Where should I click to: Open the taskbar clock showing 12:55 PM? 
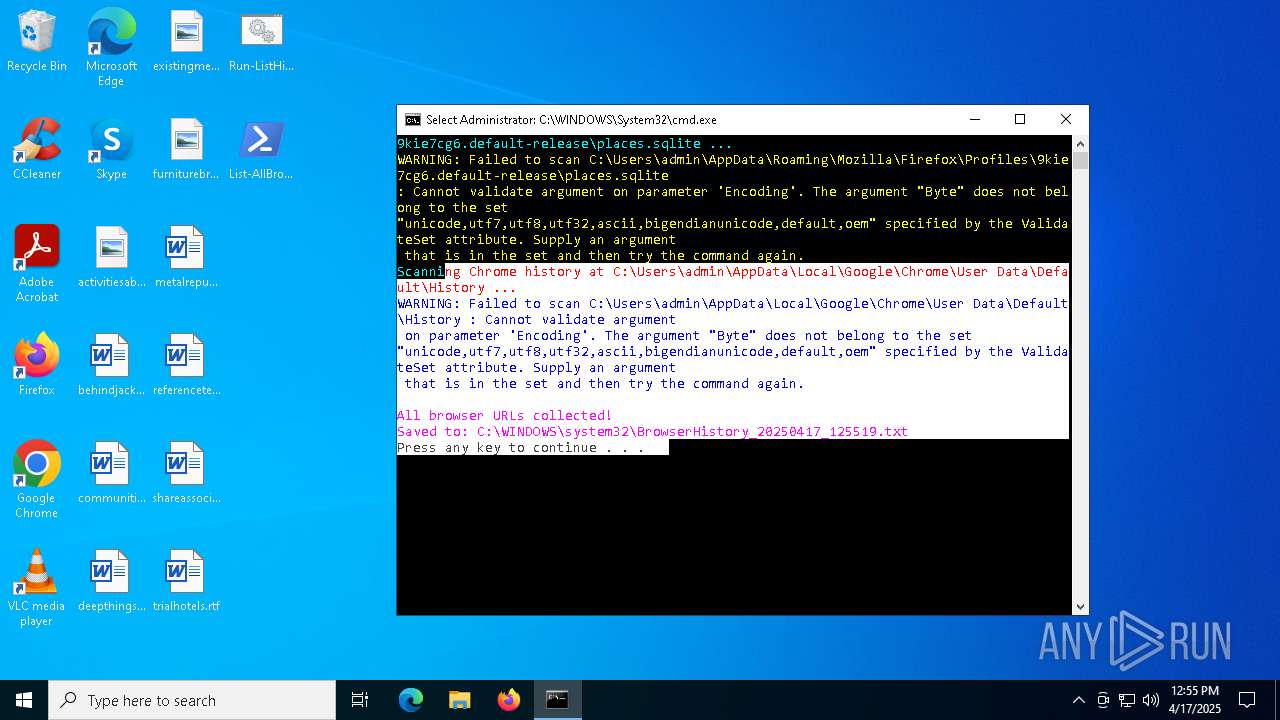coord(1195,700)
